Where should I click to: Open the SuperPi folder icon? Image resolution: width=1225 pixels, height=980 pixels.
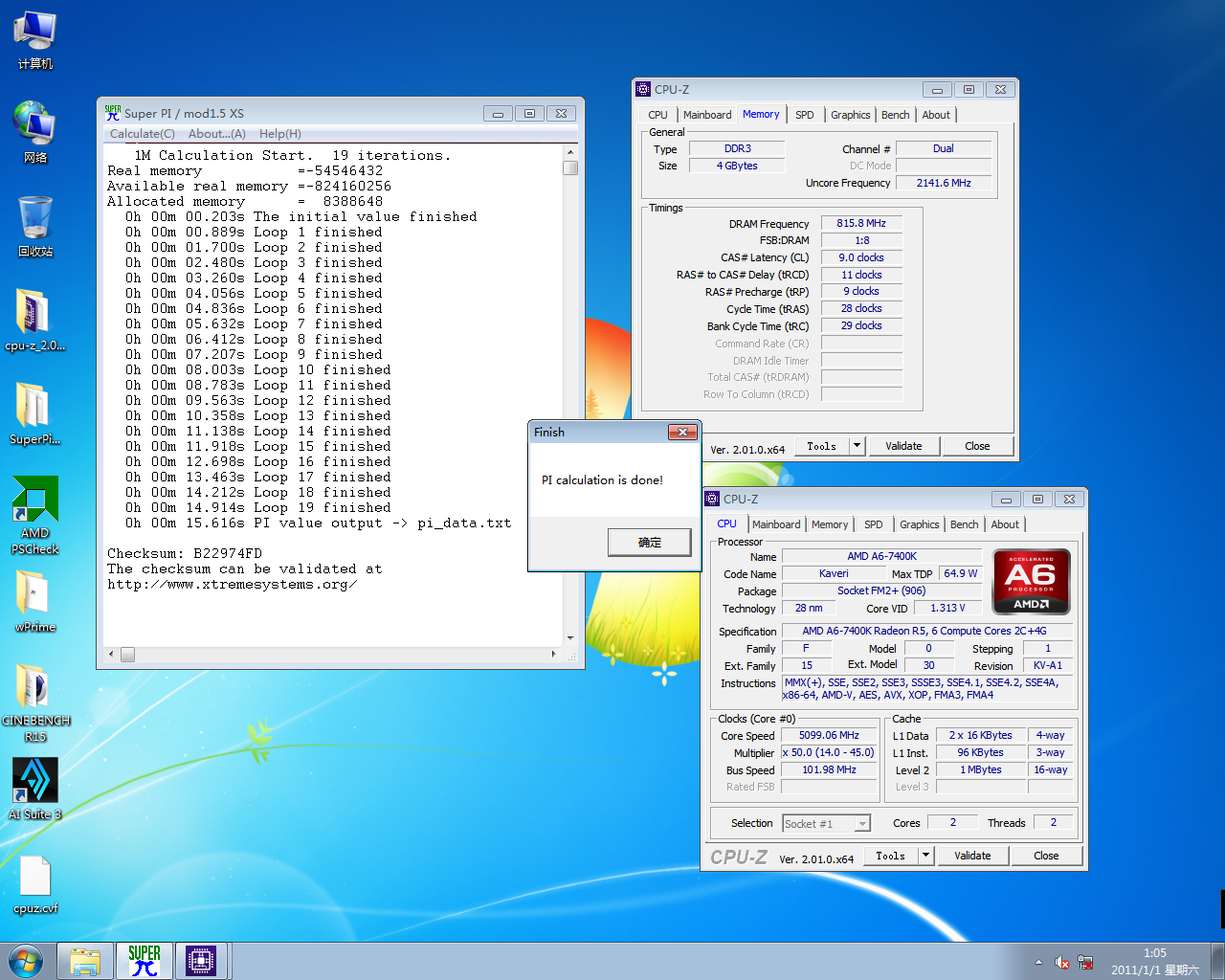tap(35, 413)
